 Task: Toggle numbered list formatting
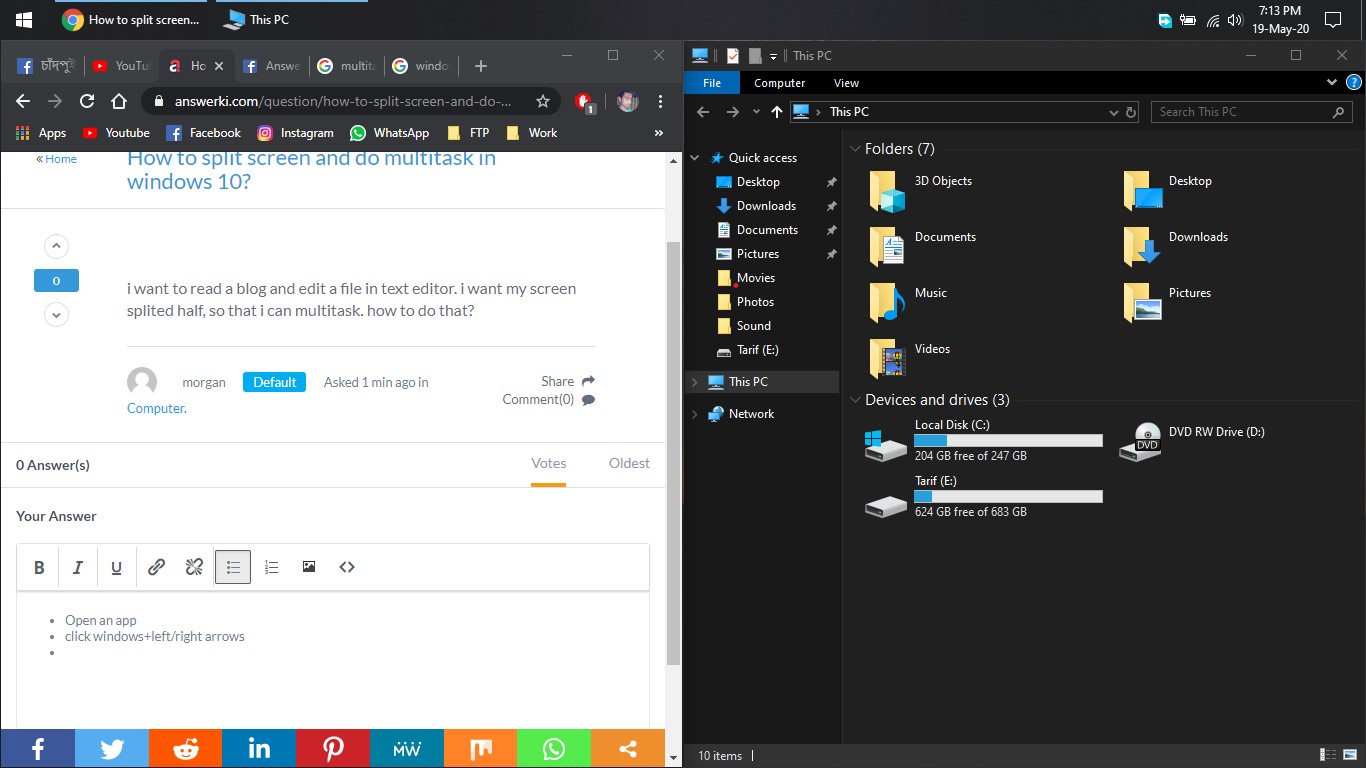(271, 567)
